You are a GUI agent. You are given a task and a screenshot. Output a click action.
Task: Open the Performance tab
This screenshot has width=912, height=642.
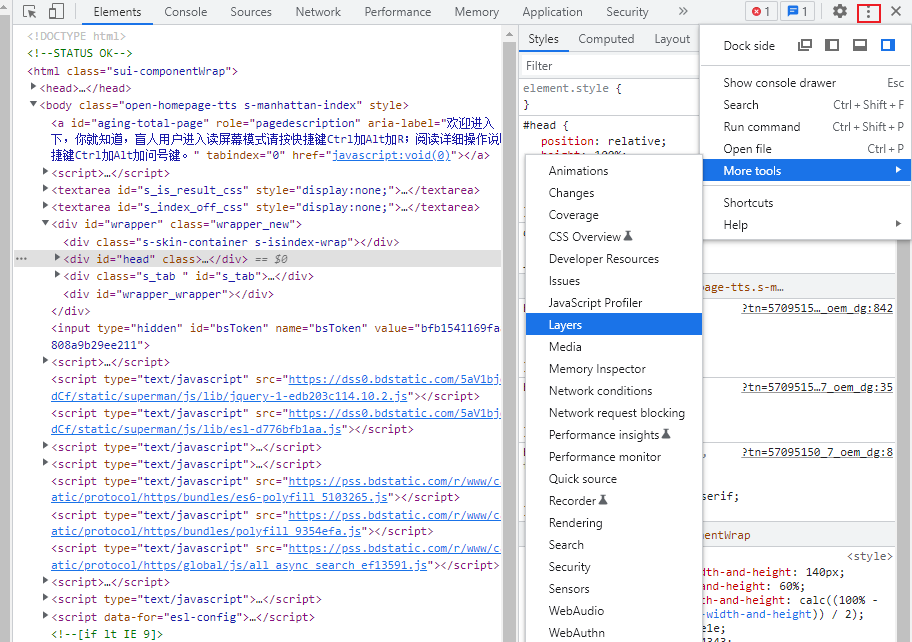[x=398, y=12]
